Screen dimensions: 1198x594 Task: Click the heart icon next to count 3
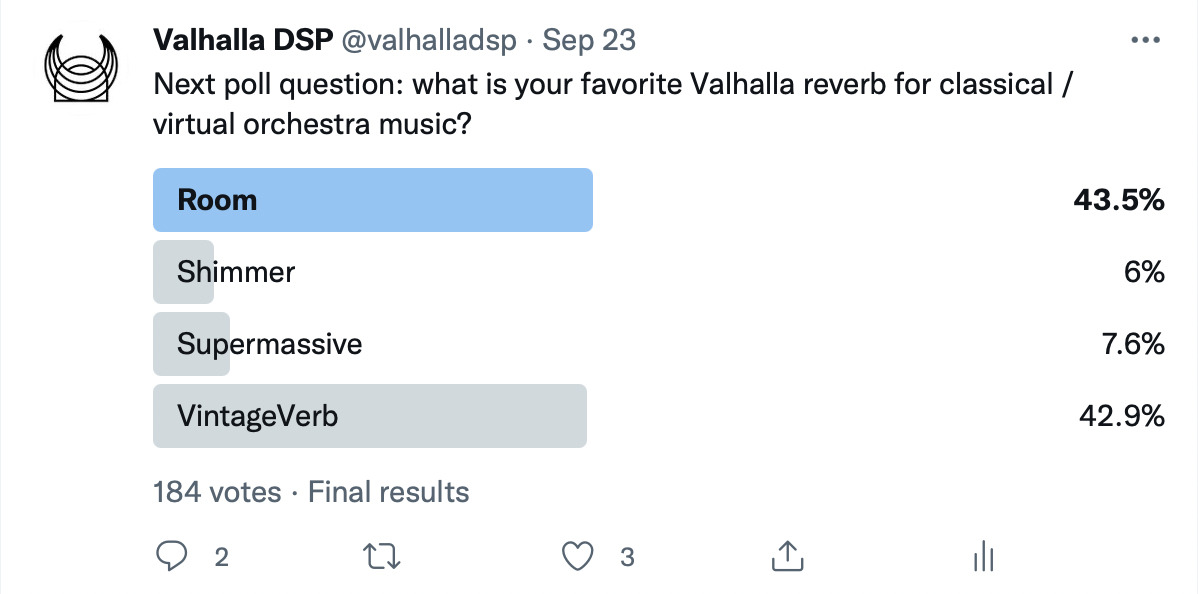click(578, 557)
